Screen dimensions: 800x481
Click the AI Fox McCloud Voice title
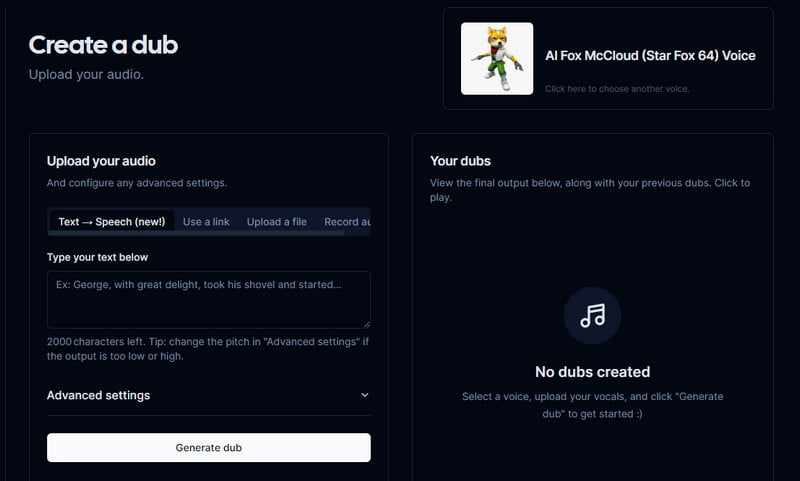tap(650, 56)
